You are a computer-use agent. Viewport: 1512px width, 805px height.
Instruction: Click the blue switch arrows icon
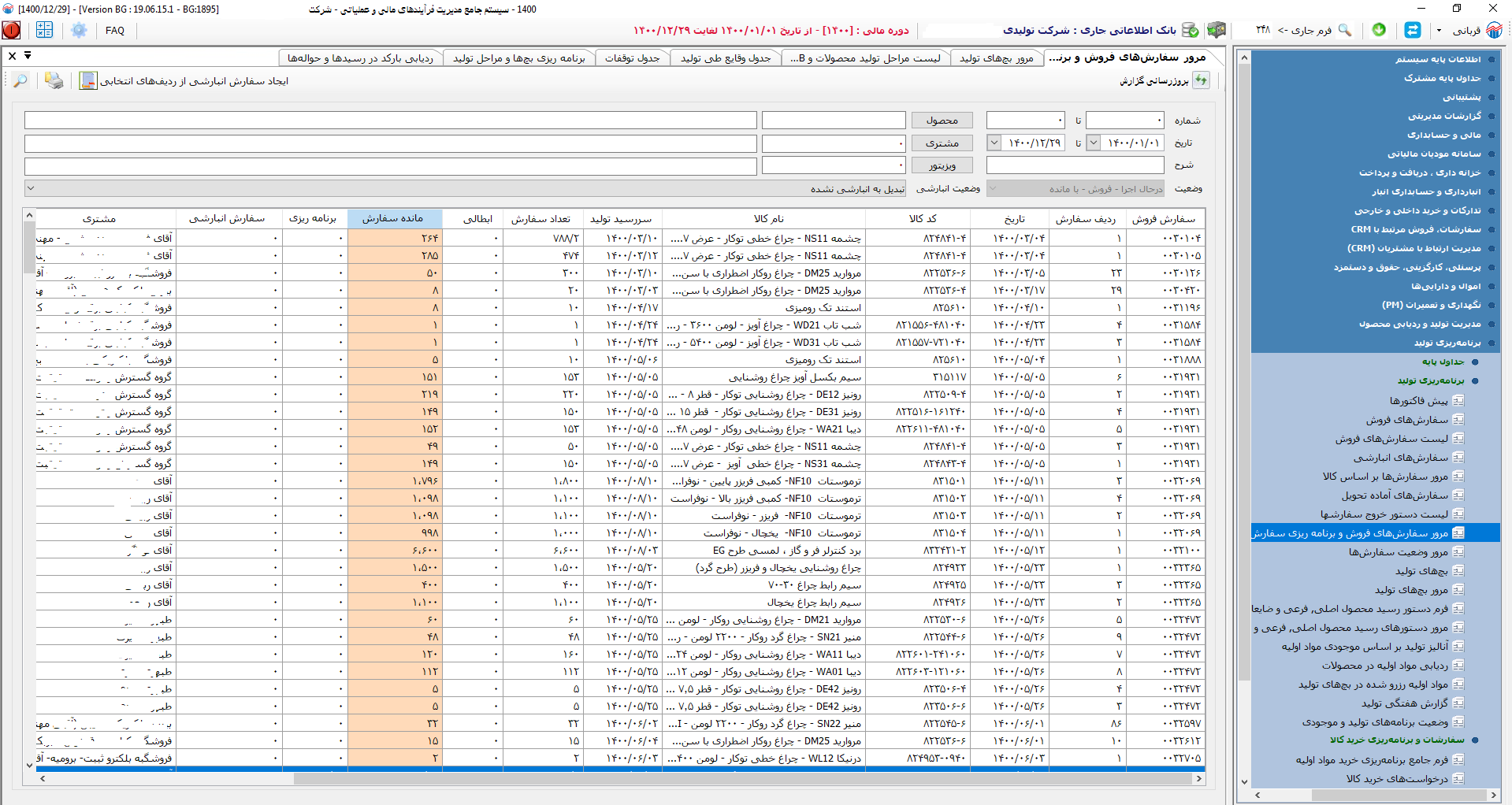[x=1413, y=30]
